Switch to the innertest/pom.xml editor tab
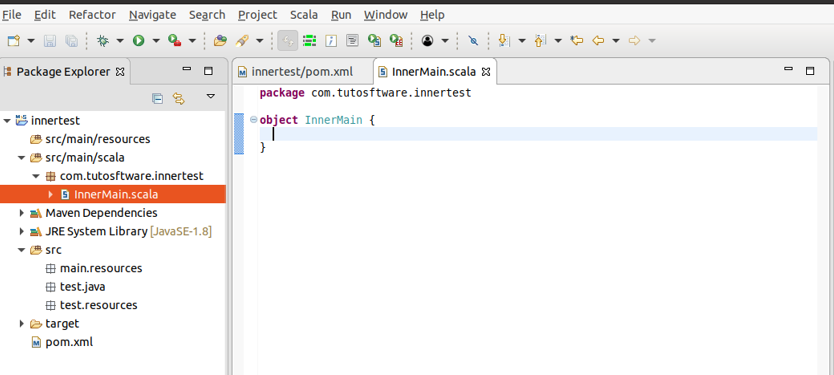This screenshot has height=375, width=834. (x=302, y=72)
